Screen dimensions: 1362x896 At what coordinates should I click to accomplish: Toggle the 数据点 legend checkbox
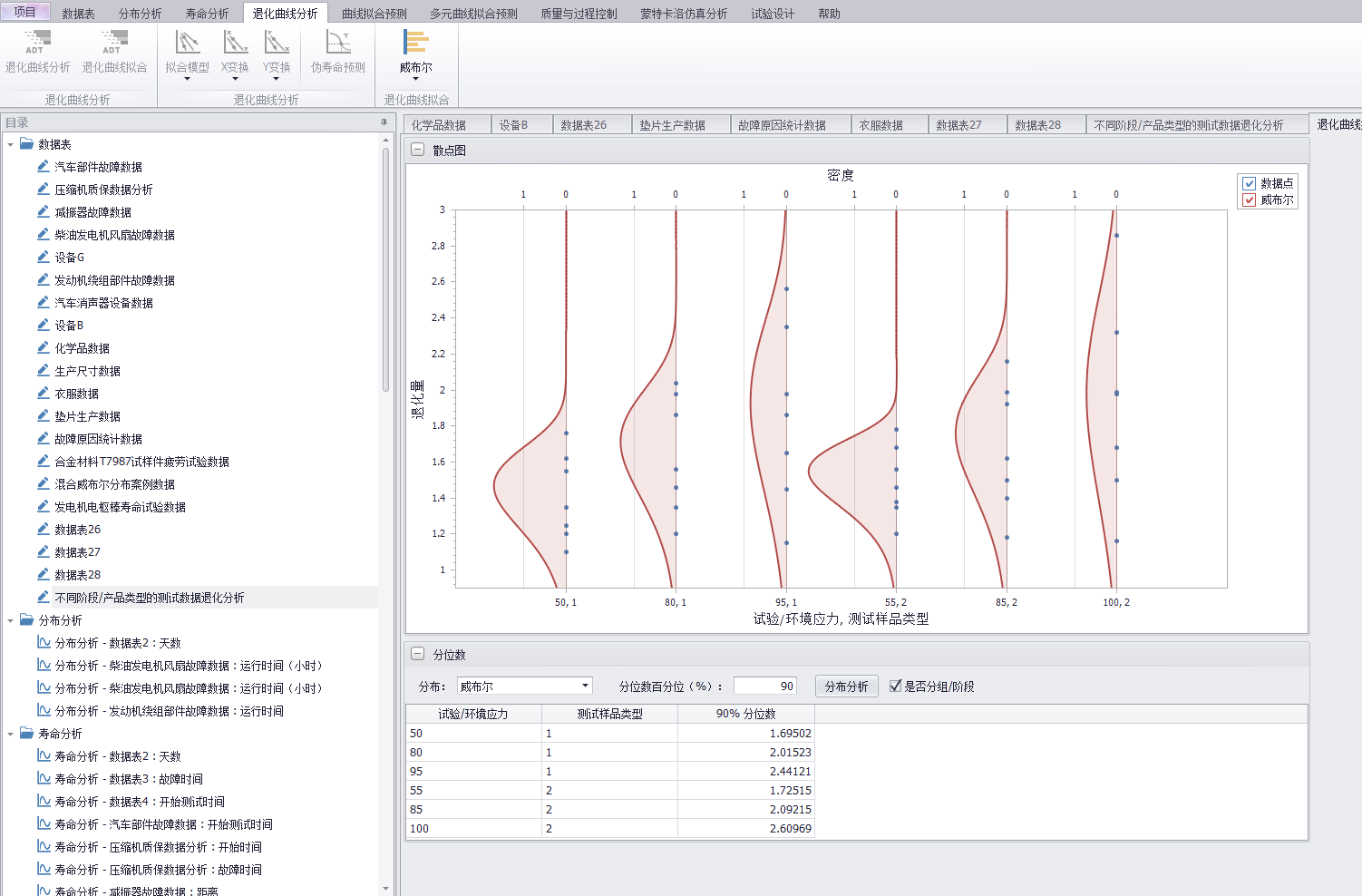(x=1250, y=183)
